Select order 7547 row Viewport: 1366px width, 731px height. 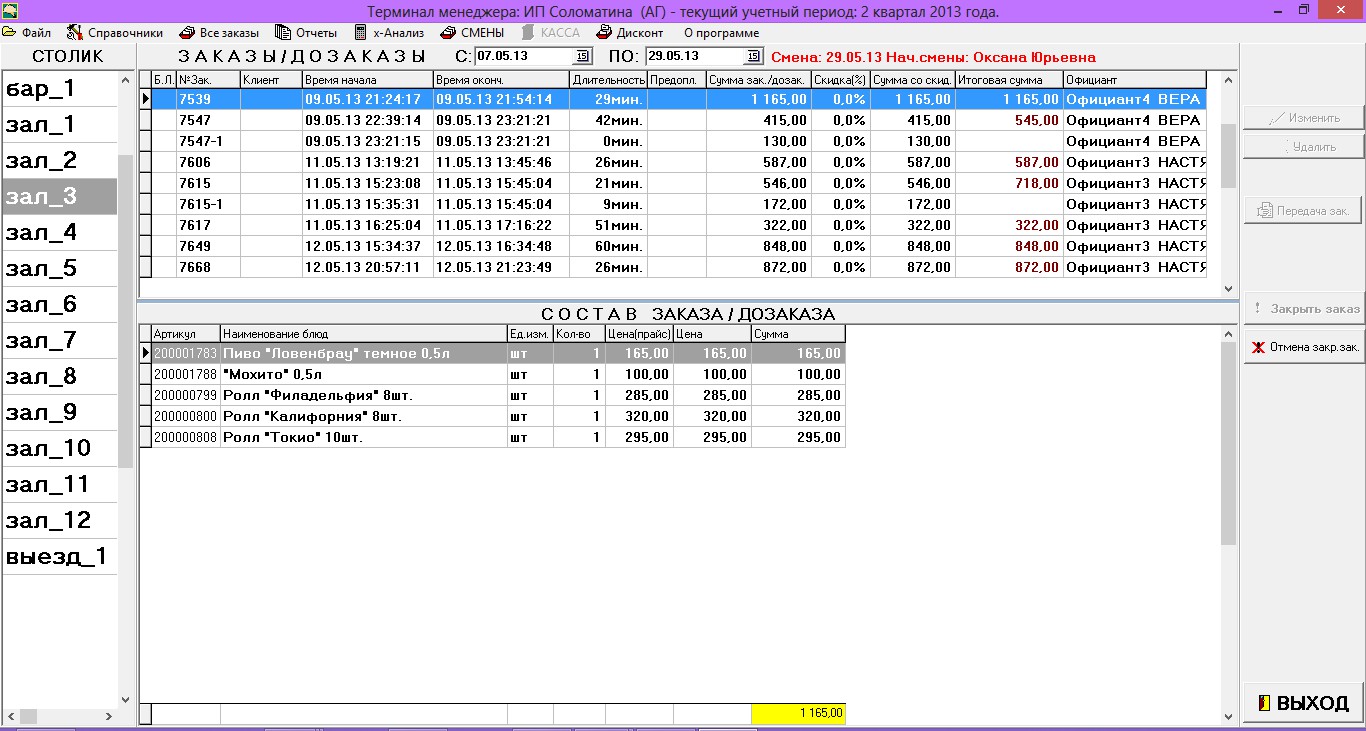672,120
